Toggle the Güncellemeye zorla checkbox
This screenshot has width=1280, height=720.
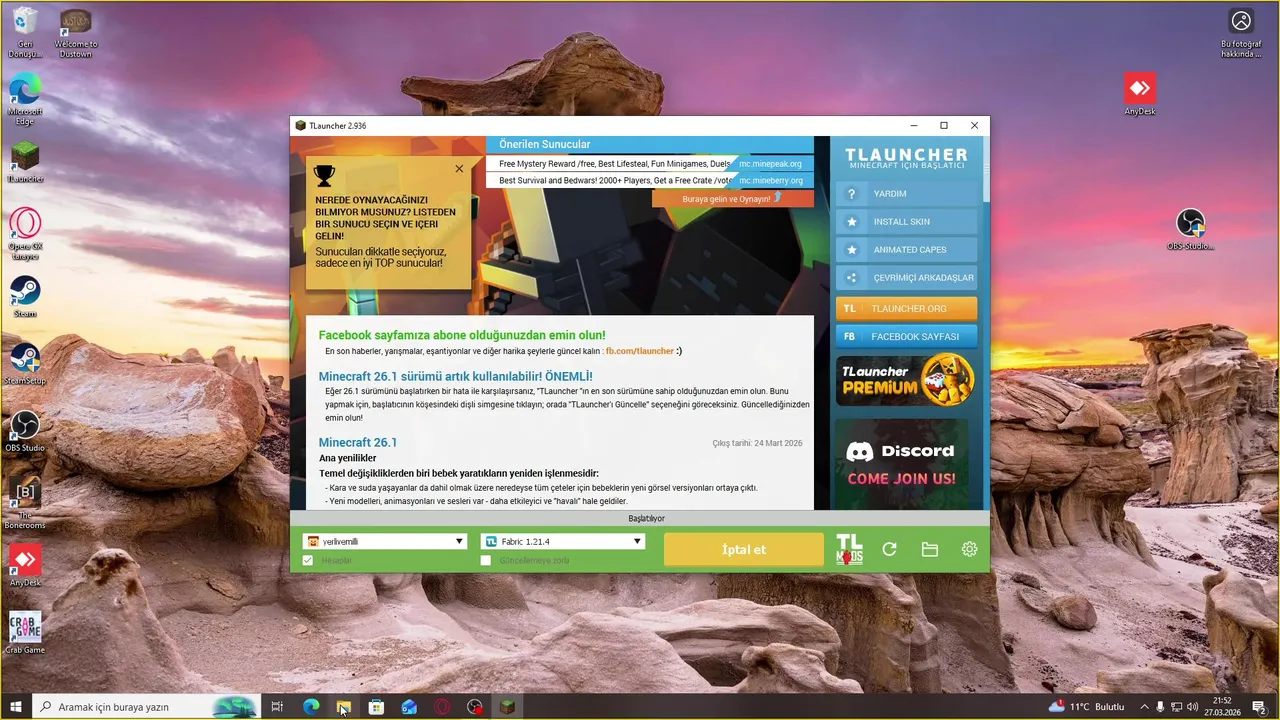pyautogui.click(x=486, y=561)
